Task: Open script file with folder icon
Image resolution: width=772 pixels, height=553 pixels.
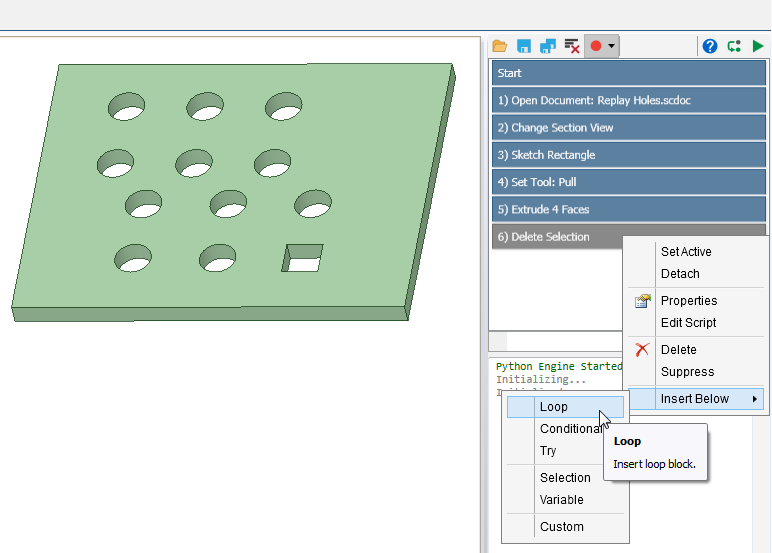Action: [x=499, y=46]
